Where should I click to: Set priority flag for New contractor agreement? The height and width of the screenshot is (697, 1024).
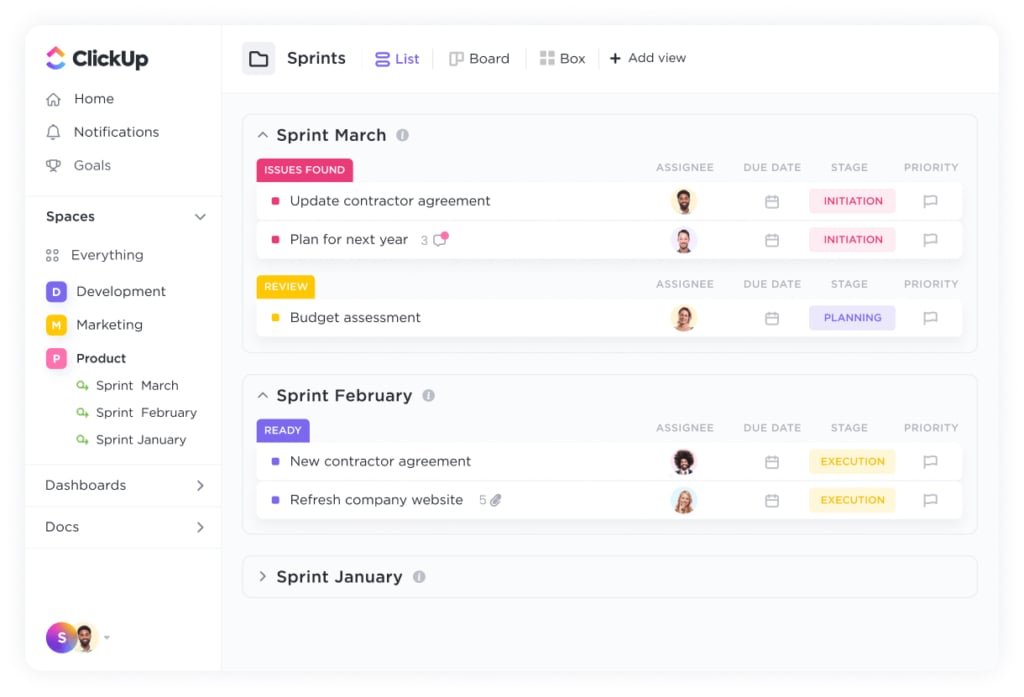931,461
